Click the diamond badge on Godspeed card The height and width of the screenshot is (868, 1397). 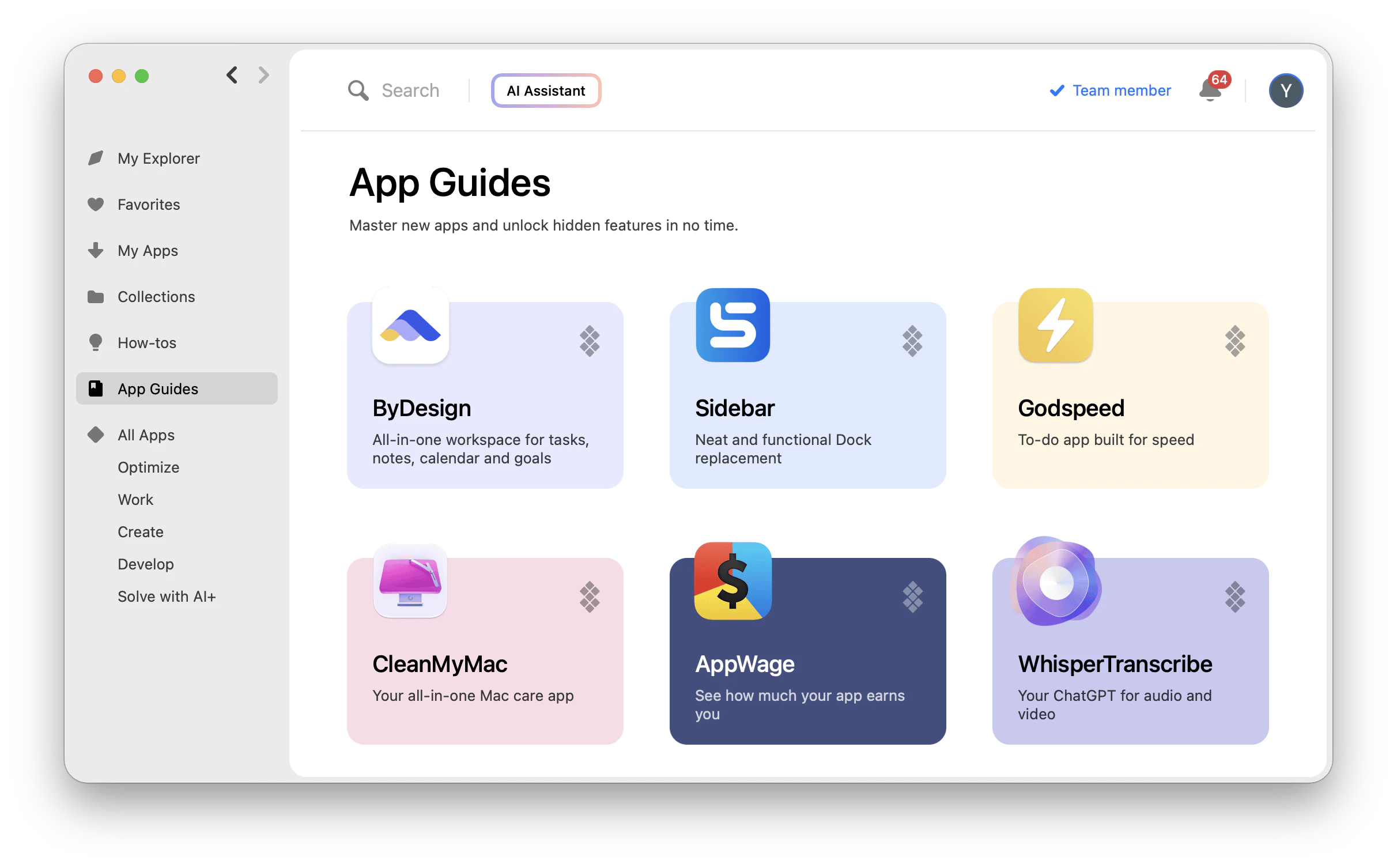point(1234,341)
